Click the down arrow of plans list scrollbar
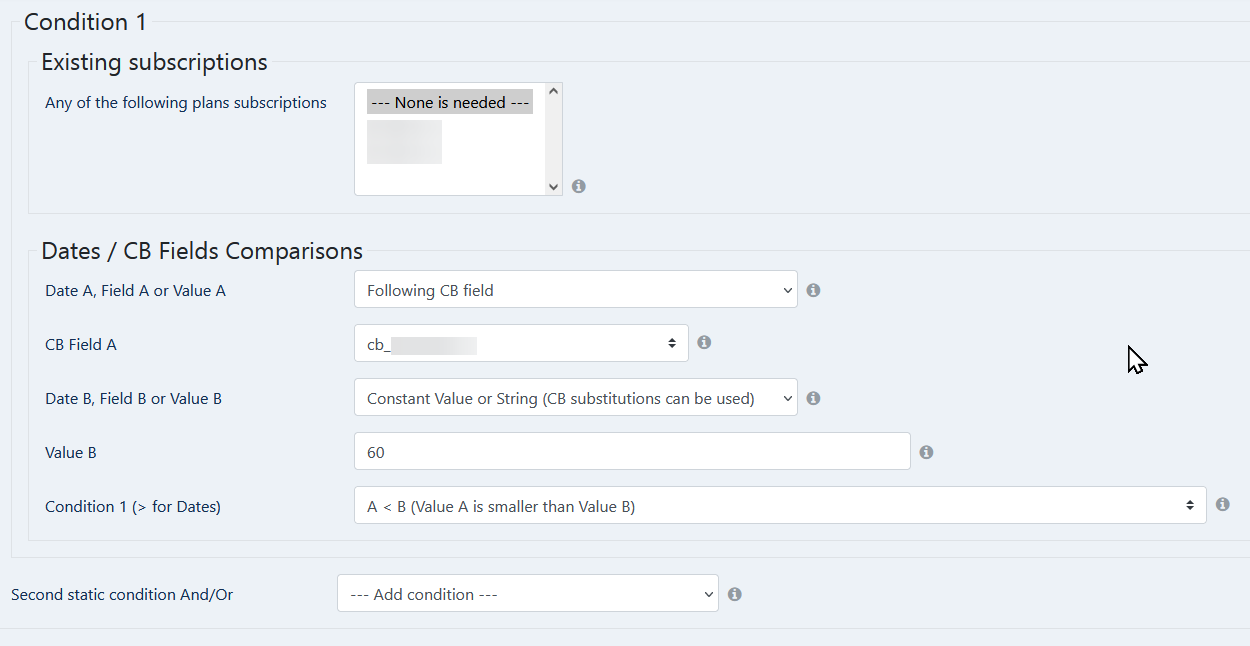1250x646 pixels. pyautogui.click(x=554, y=186)
